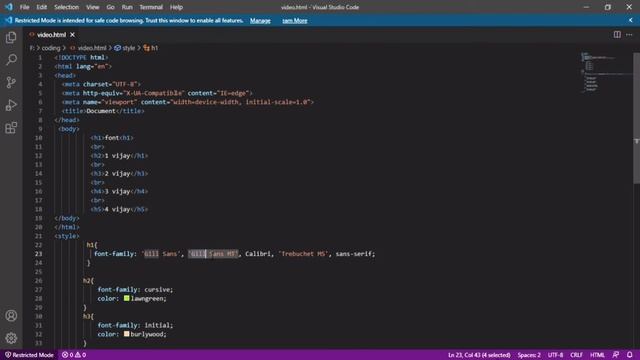Click 'sans-serif' in line 23
This screenshot has width=640, height=360.
pyautogui.click(x=353, y=254)
